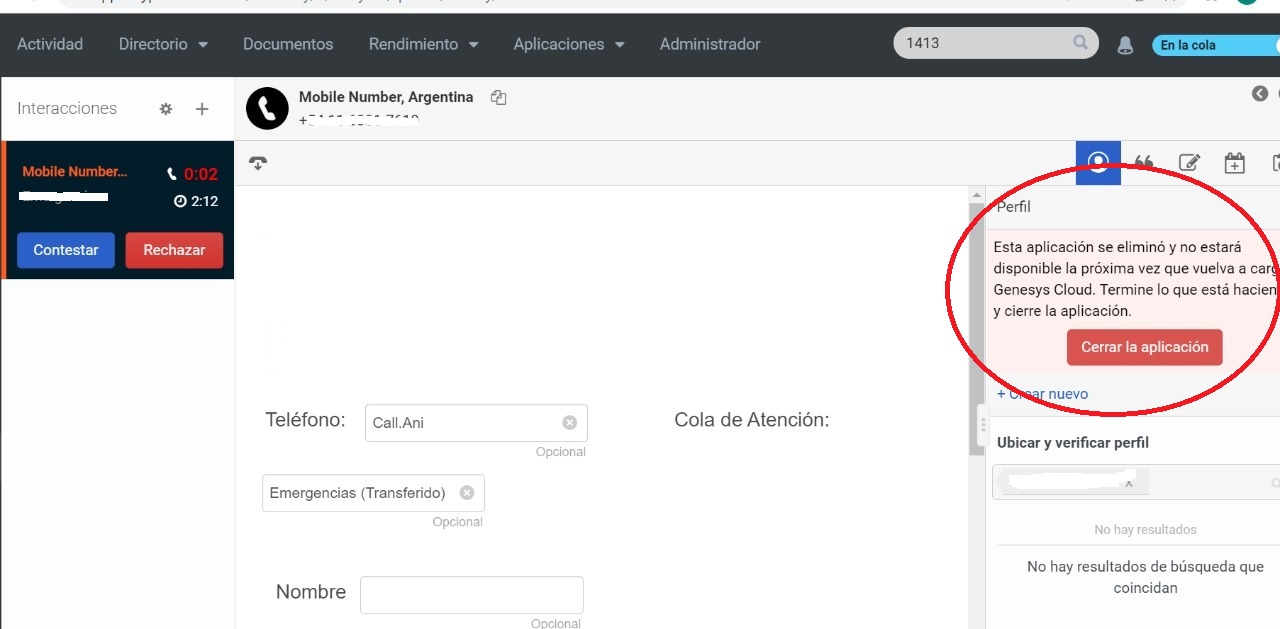End the call using the hang-up icon
1280x629 pixels.
click(x=258, y=162)
